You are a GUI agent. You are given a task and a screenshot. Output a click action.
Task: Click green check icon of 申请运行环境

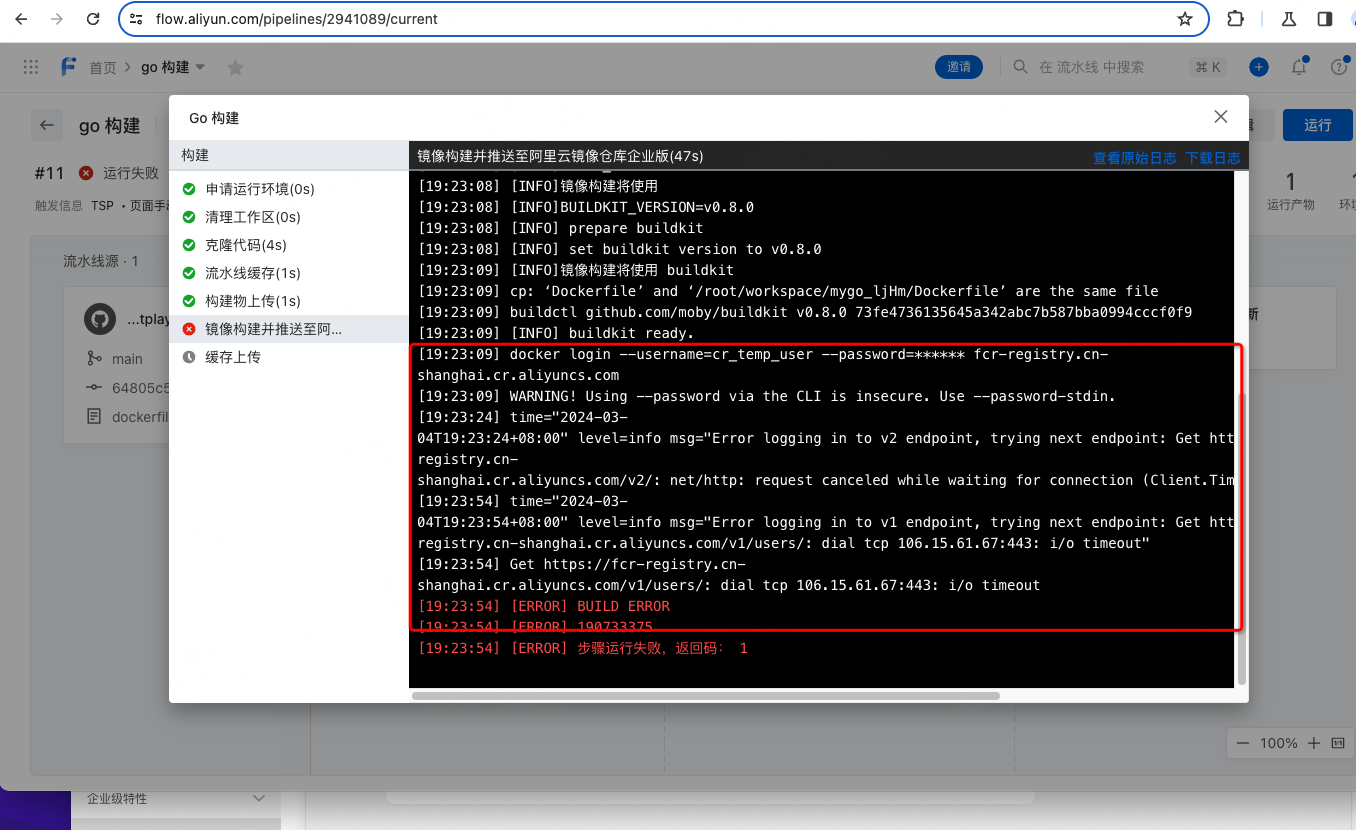189,189
